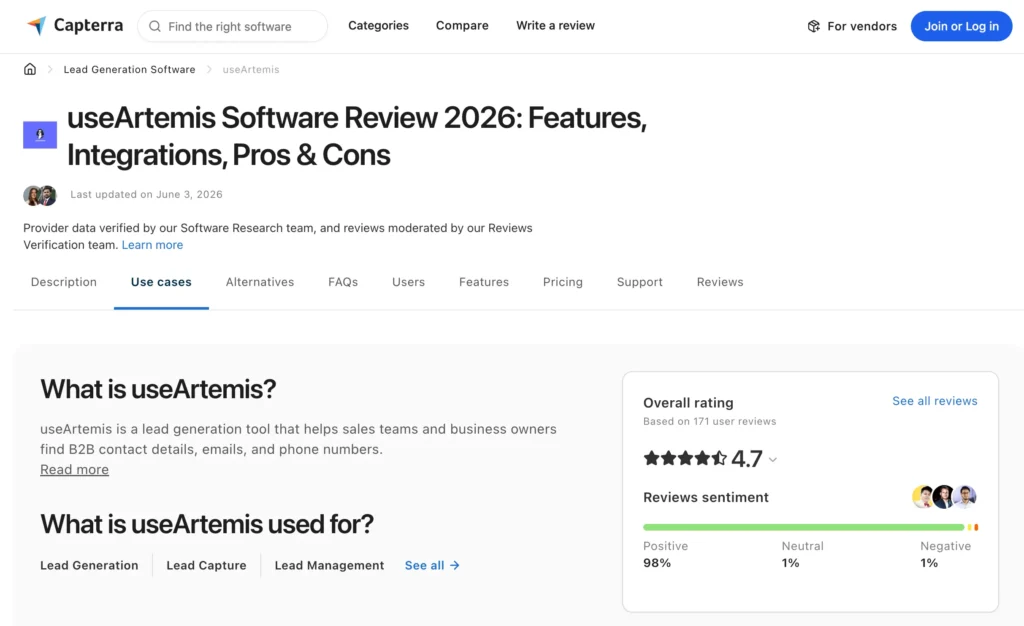Viewport: 1024px width, 626px height.
Task: Click the Positive 98% sentiment label
Action: tap(665, 554)
